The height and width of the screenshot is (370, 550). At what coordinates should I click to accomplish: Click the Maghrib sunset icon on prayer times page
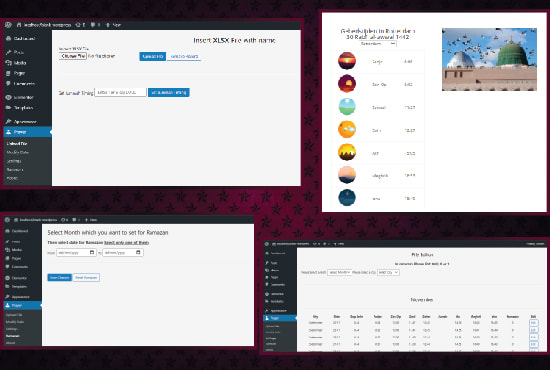point(347,175)
